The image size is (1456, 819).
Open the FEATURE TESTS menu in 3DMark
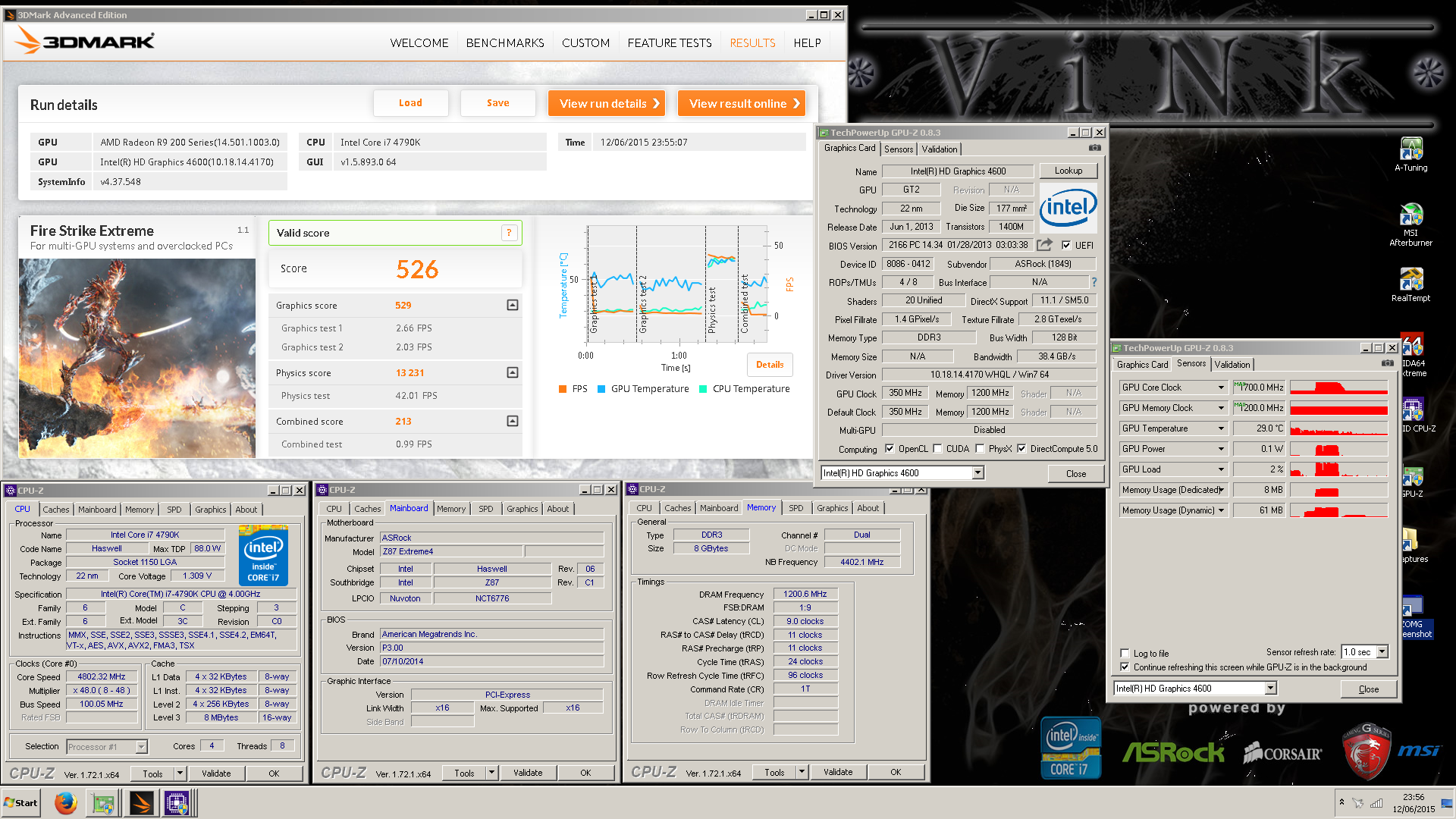tap(670, 43)
